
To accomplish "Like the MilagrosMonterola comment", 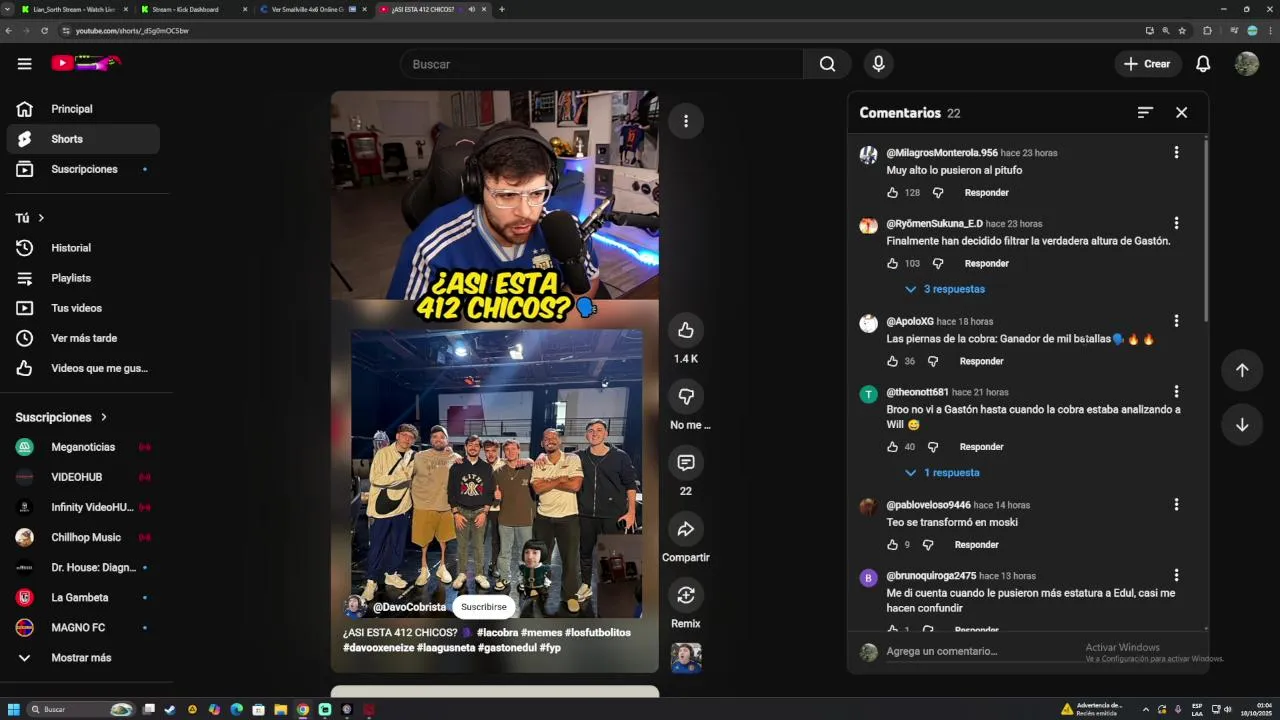I will [x=892, y=193].
